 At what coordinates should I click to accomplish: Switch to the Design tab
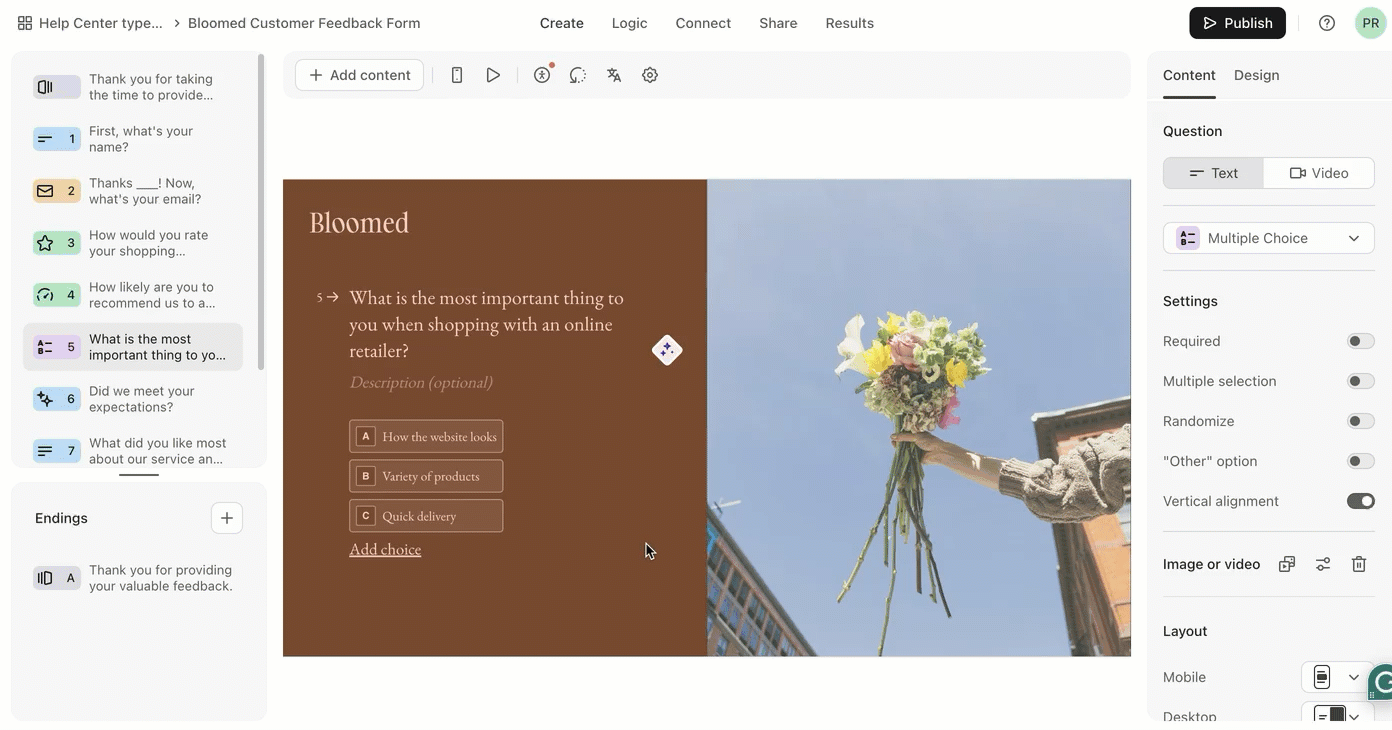pyautogui.click(x=1256, y=75)
